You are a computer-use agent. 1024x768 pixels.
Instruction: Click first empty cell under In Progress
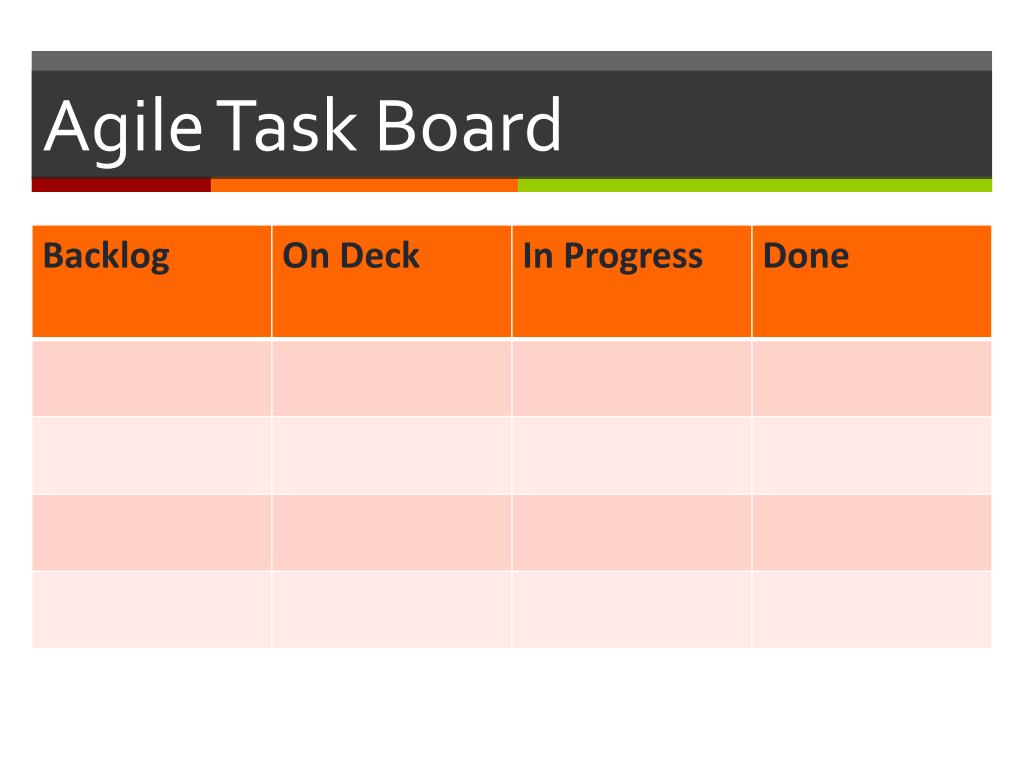click(632, 378)
